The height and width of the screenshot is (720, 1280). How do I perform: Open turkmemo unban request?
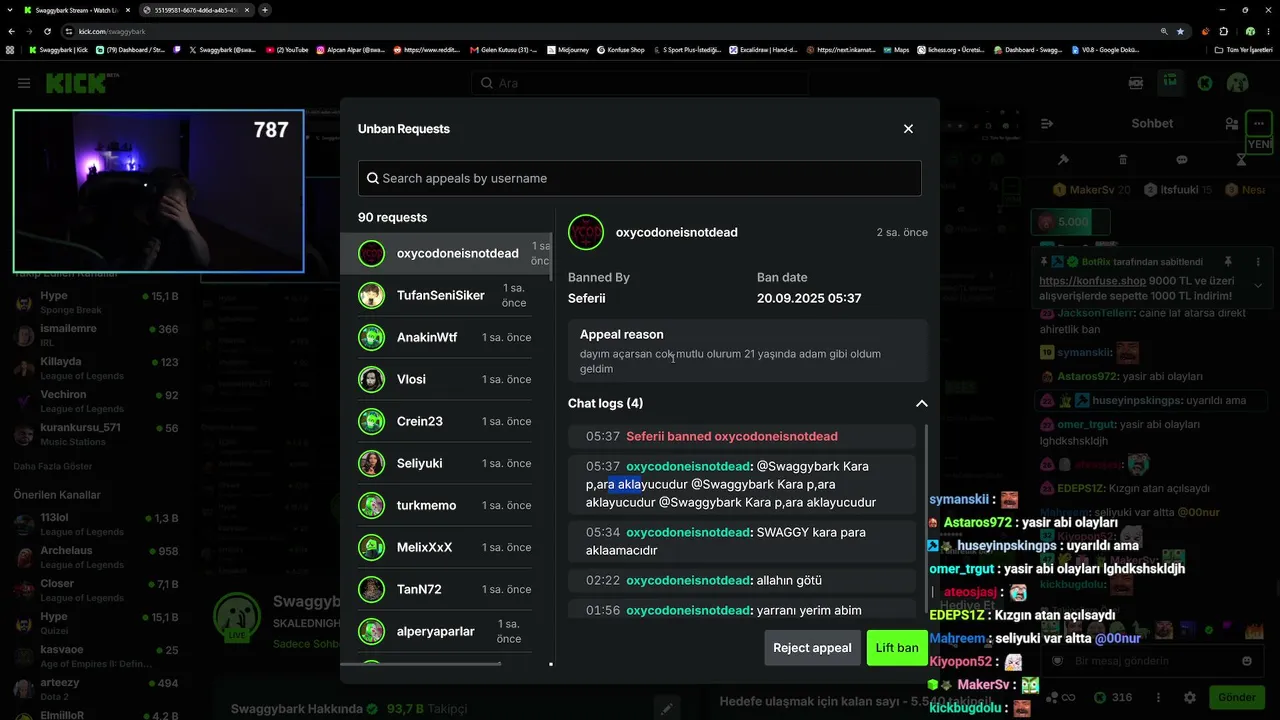coord(445,506)
